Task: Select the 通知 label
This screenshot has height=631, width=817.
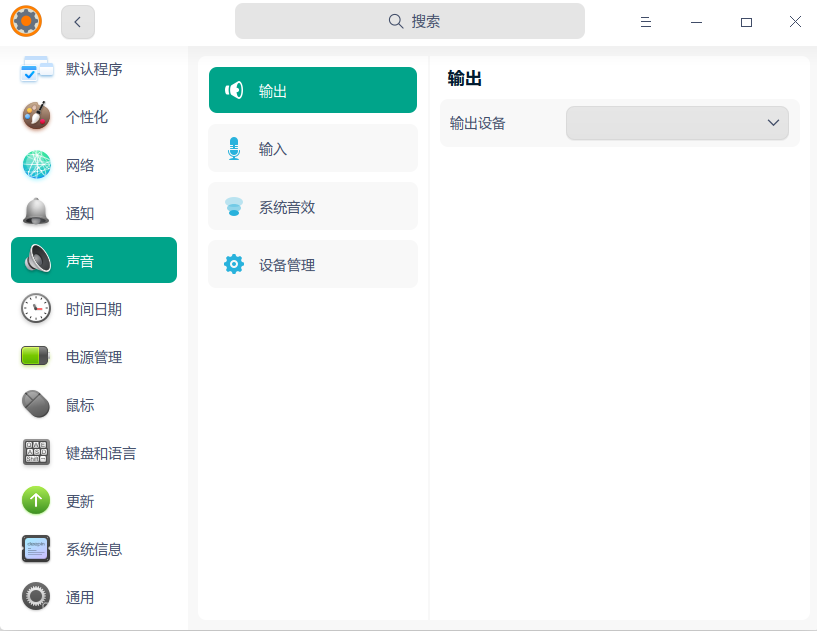Action: tap(80, 213)
